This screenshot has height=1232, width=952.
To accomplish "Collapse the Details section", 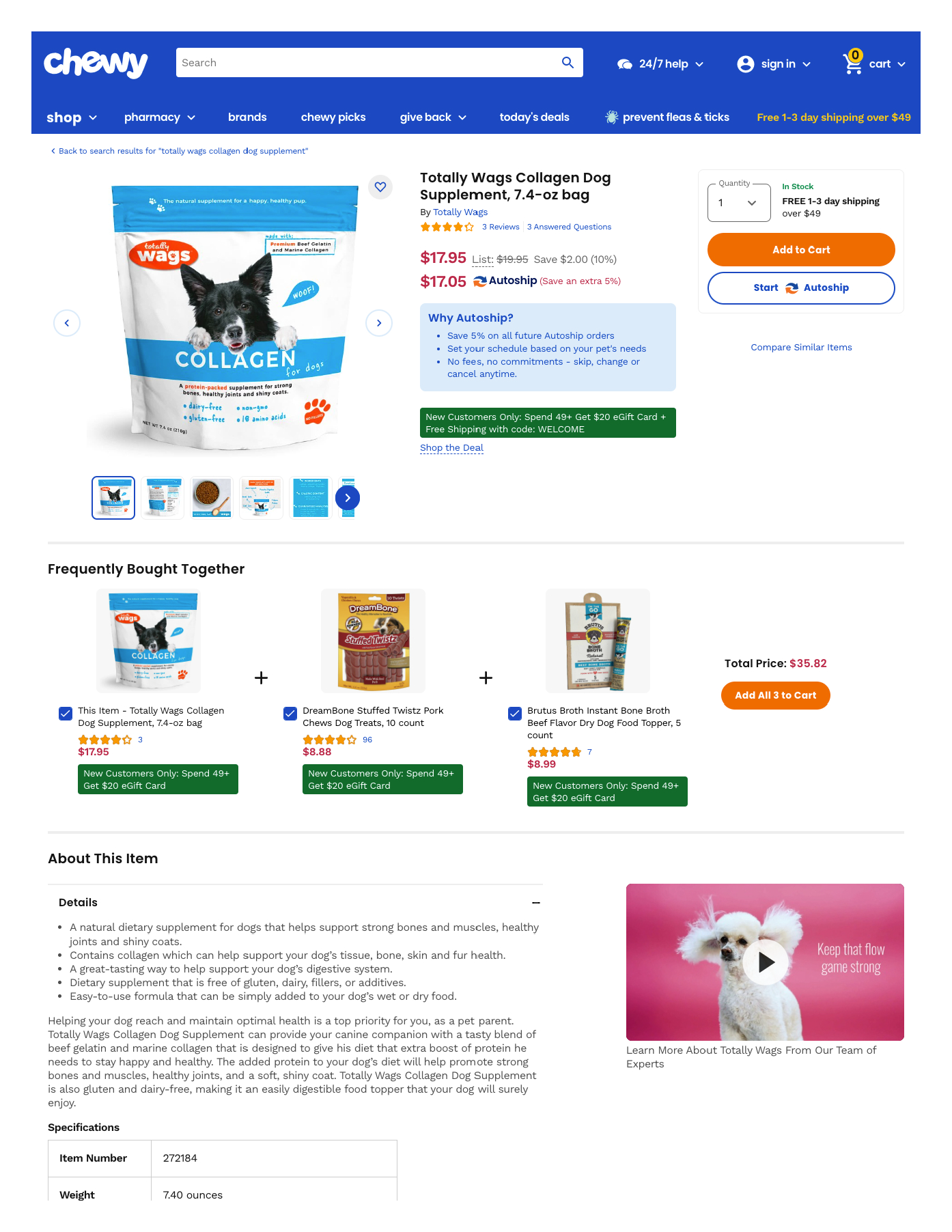I will (536, 903).
